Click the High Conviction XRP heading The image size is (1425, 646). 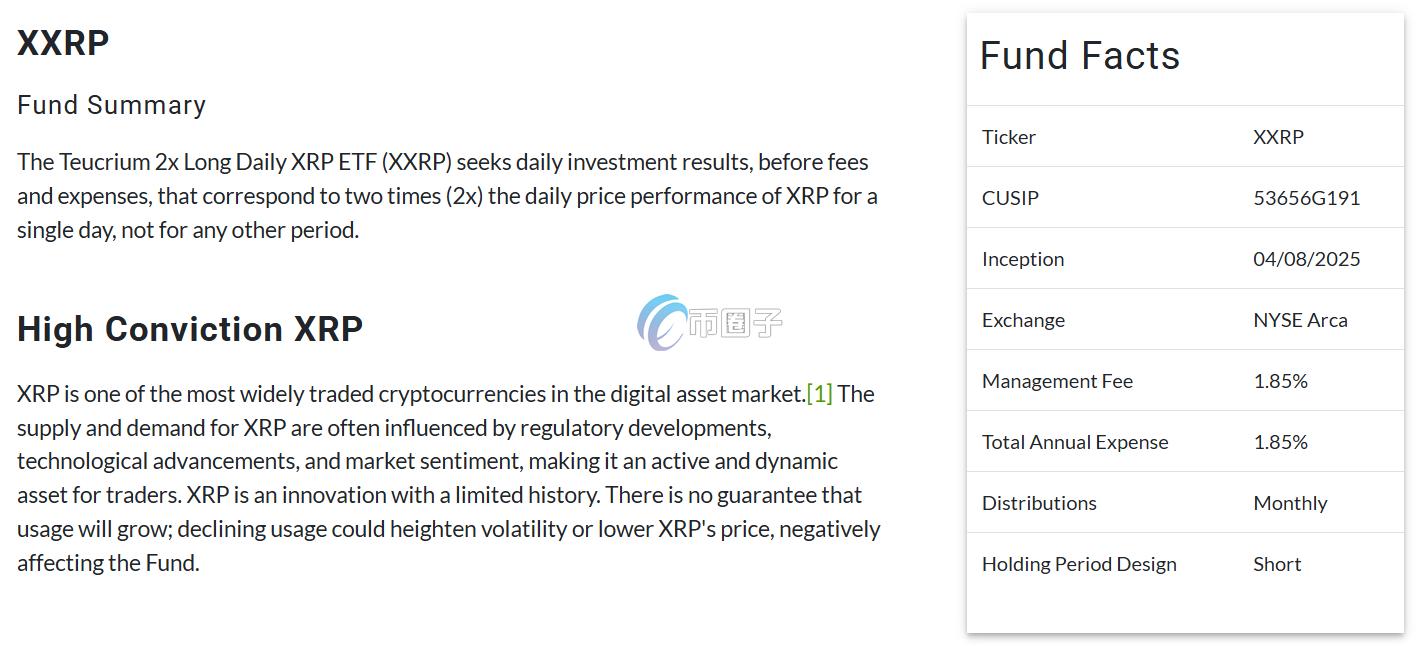click(190, 329)
